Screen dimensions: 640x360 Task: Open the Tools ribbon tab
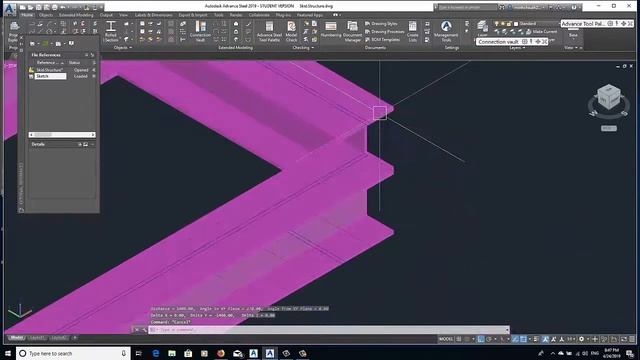pyautogui.click(x=219, y=15)
